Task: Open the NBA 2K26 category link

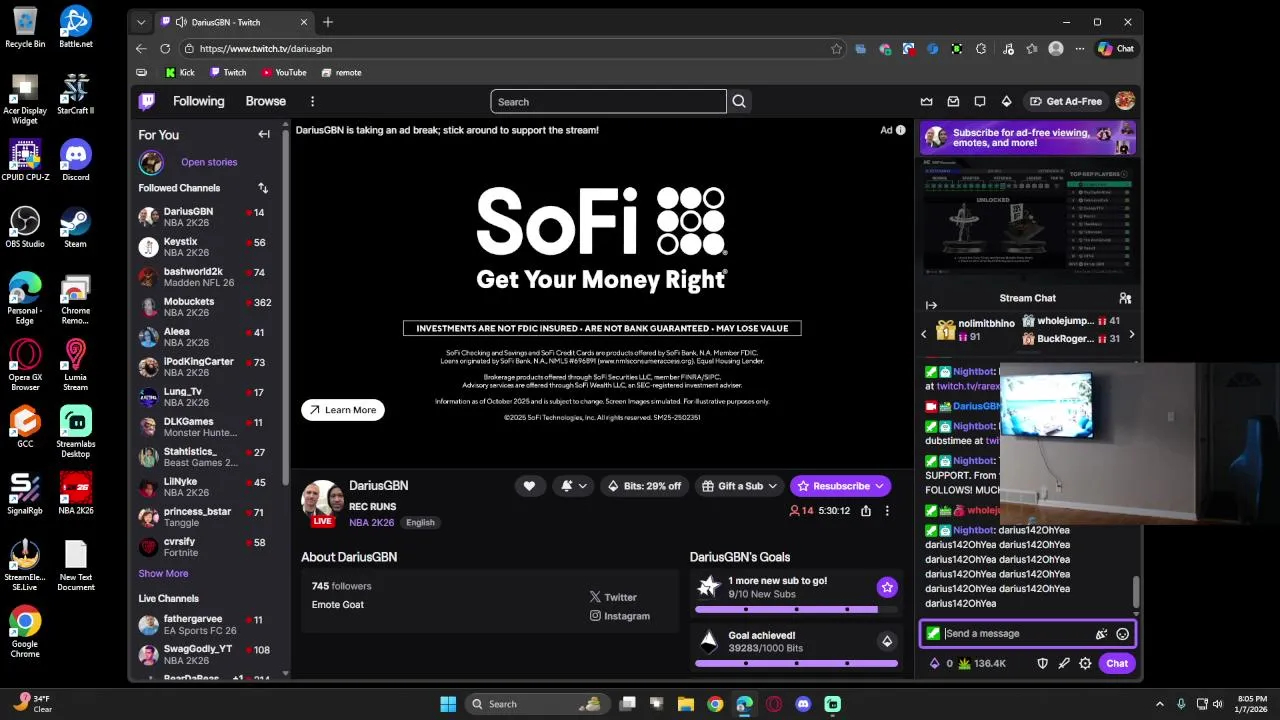Action: (372, 522)
